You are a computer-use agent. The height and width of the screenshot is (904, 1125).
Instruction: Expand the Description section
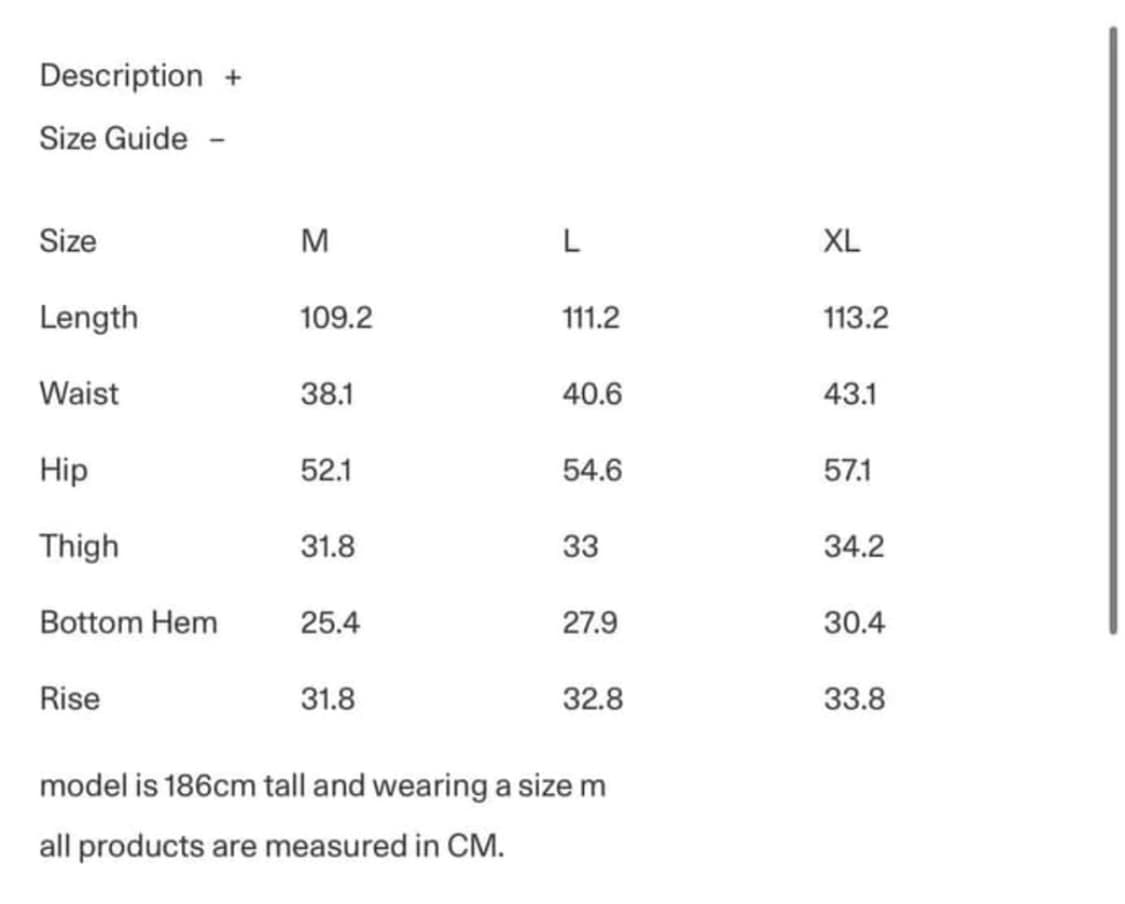click(121, 76)
